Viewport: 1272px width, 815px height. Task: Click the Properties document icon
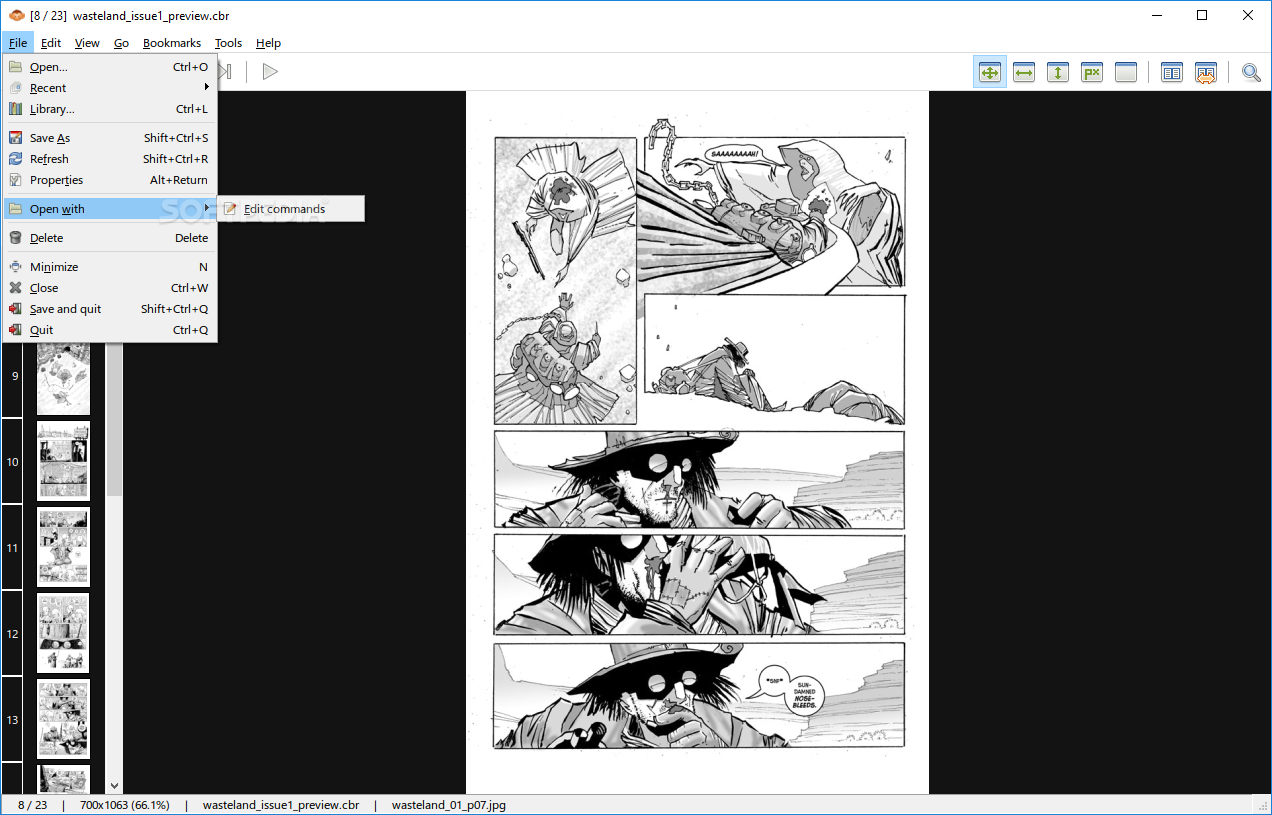click(x=15, y=180)
